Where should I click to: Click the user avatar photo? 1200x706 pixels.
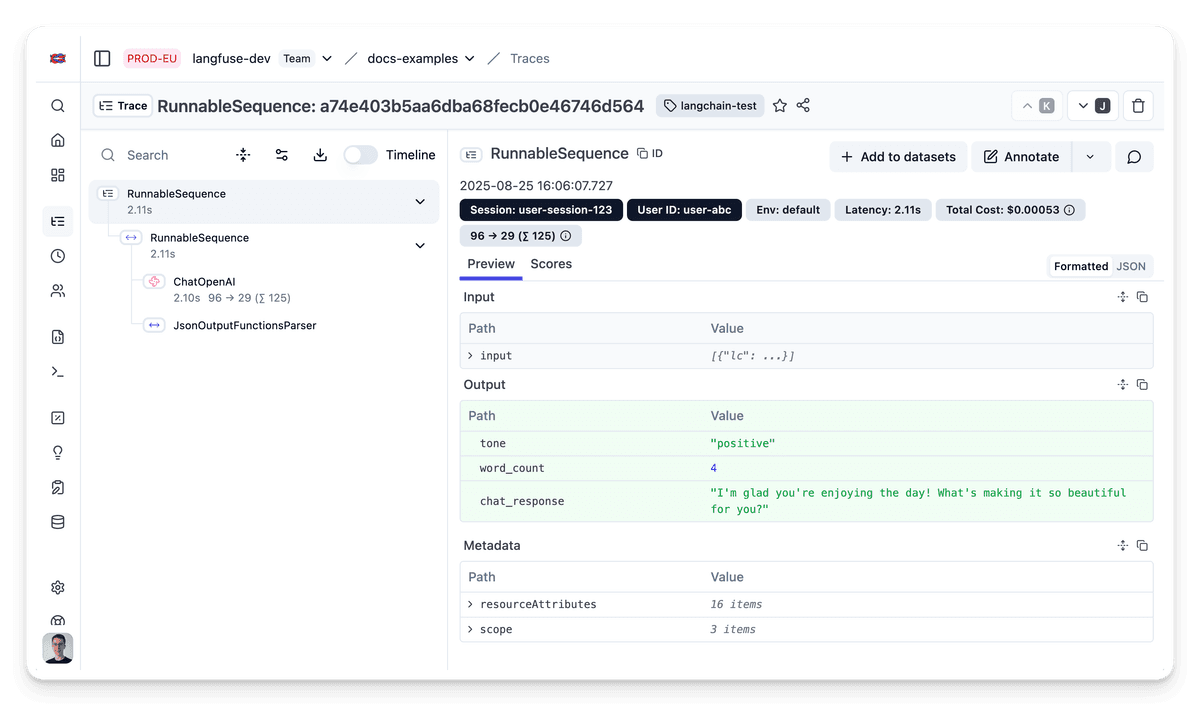pyautogui.click(x=58, y=648)
